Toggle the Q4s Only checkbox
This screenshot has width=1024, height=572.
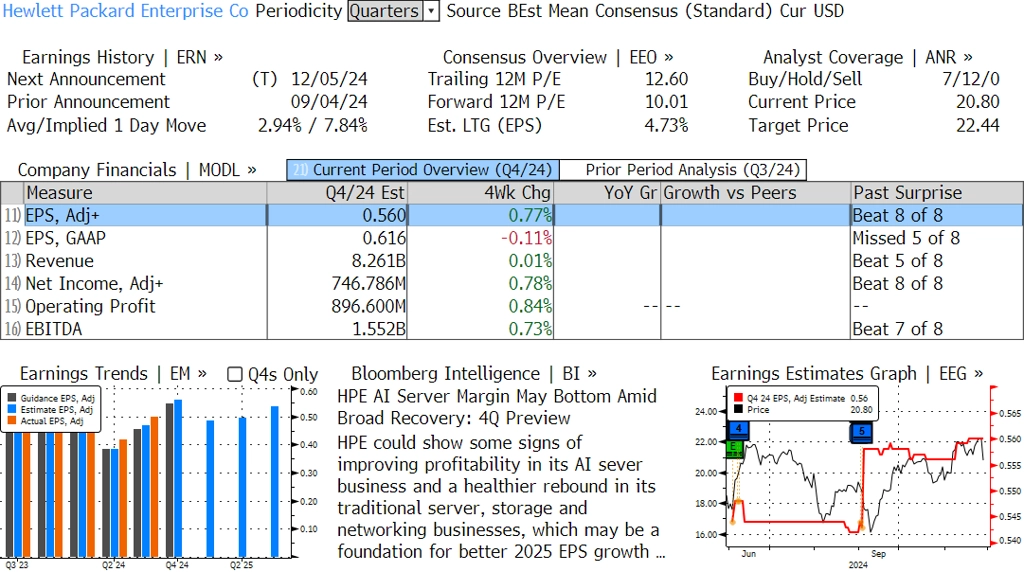234,374
